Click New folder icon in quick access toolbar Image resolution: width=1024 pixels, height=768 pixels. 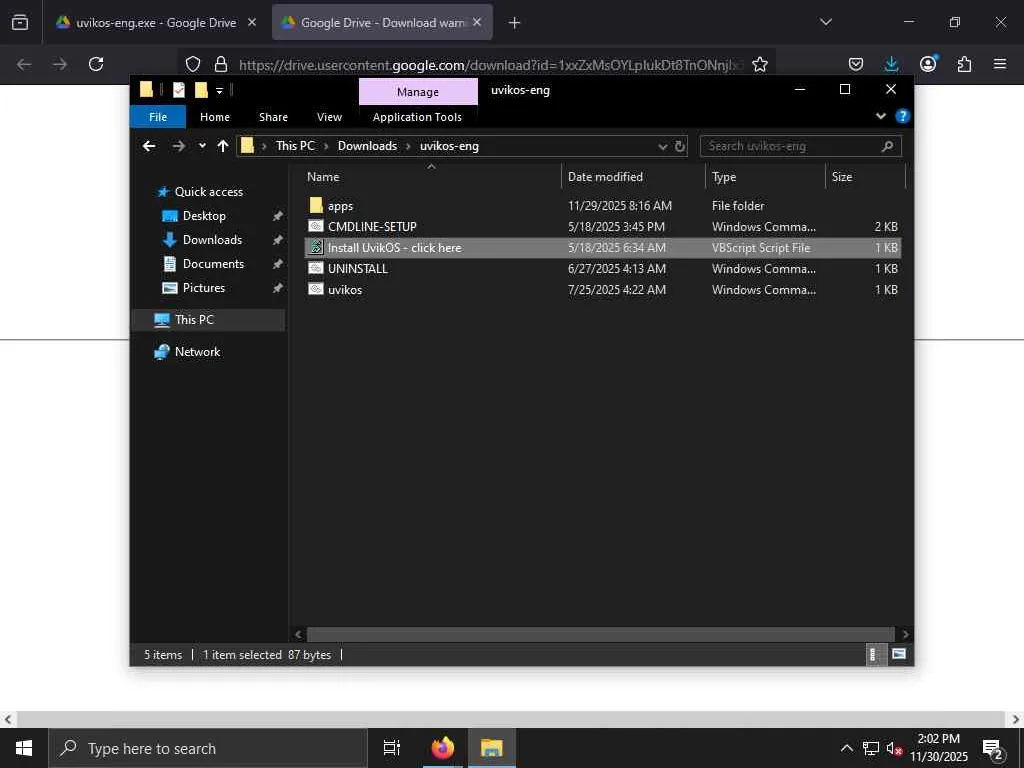pos(201,89)
